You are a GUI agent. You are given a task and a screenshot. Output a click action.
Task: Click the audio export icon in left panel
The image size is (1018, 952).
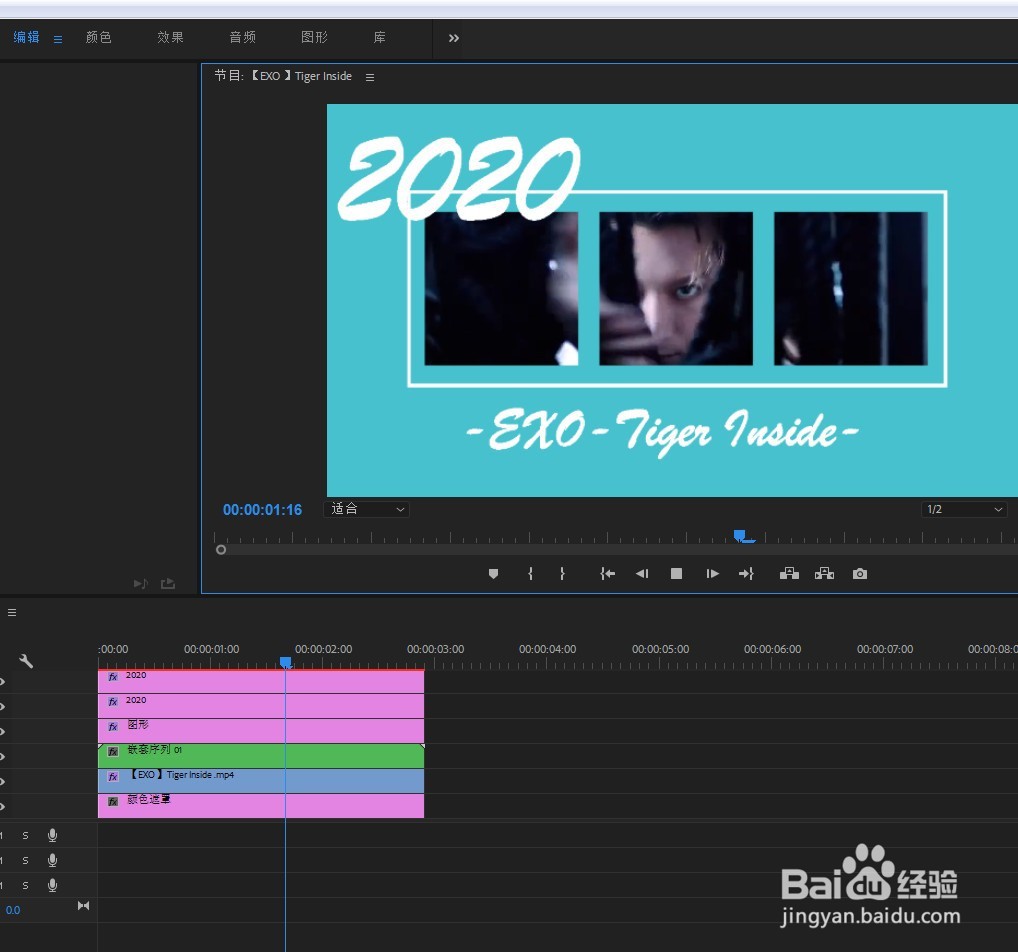(x=168, y=583)
